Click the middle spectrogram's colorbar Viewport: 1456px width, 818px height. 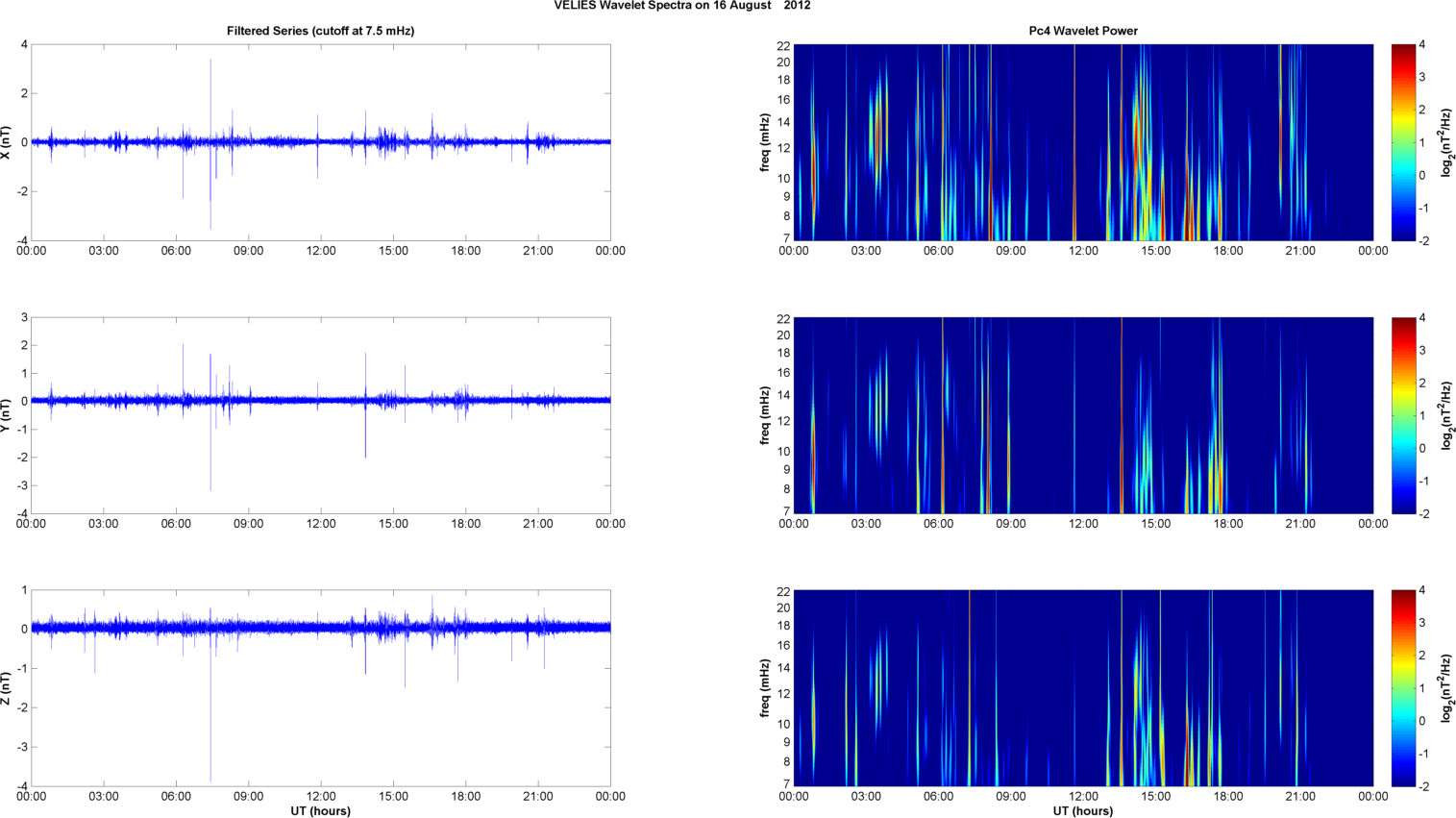[x=1403, y=415]
